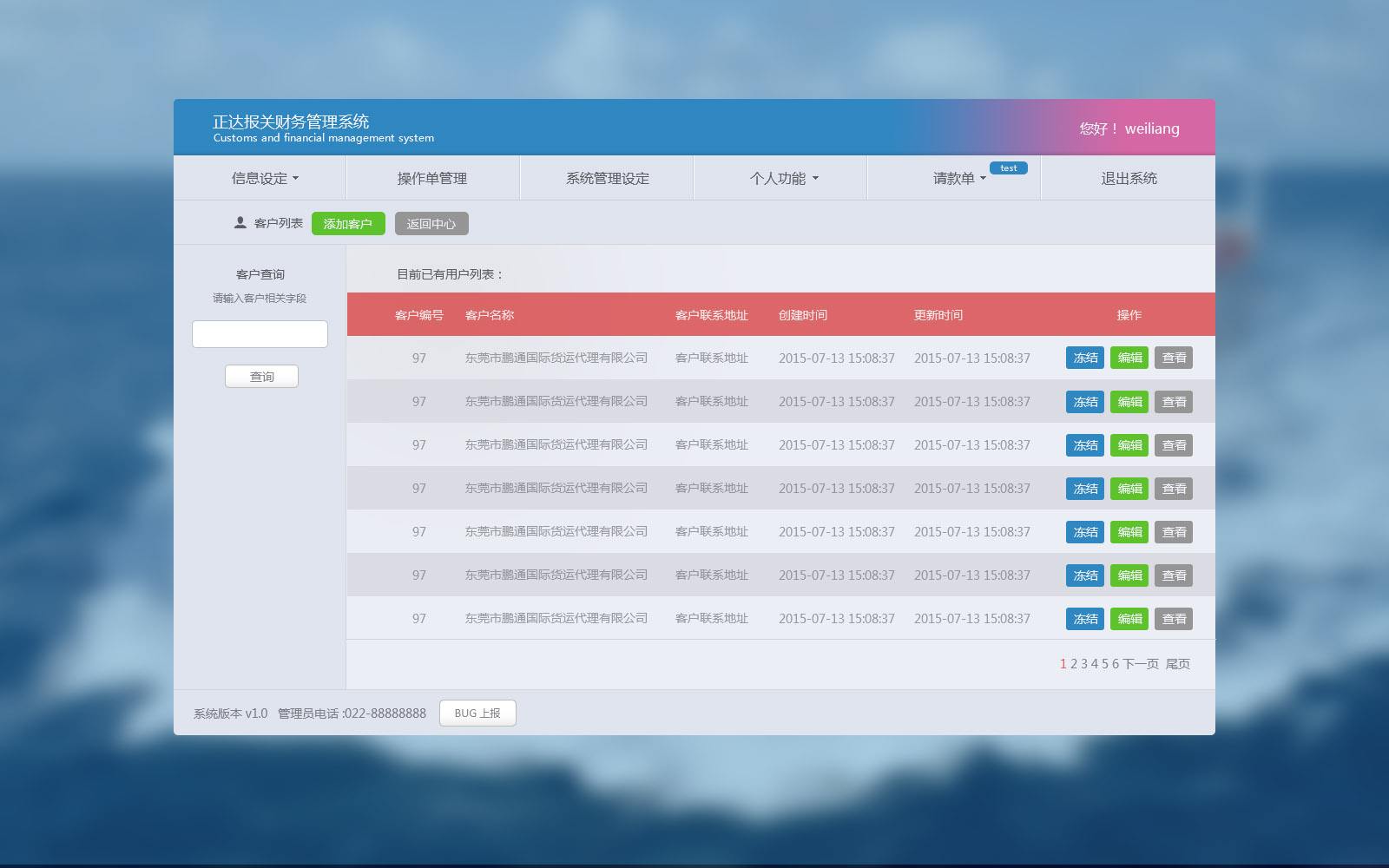
Task: Freeze the first customer with 冻结 button
Action: coord(1084,358)
